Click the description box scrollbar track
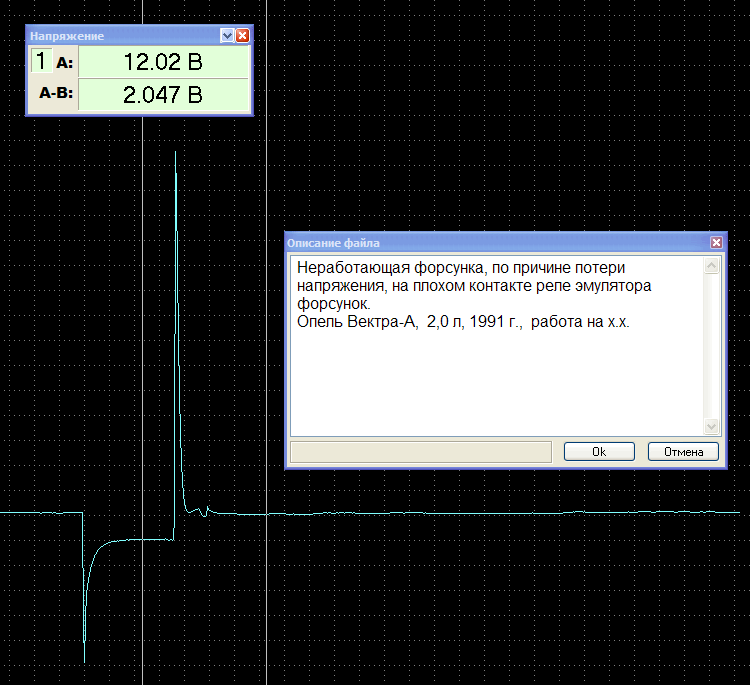 pos(712,345)
